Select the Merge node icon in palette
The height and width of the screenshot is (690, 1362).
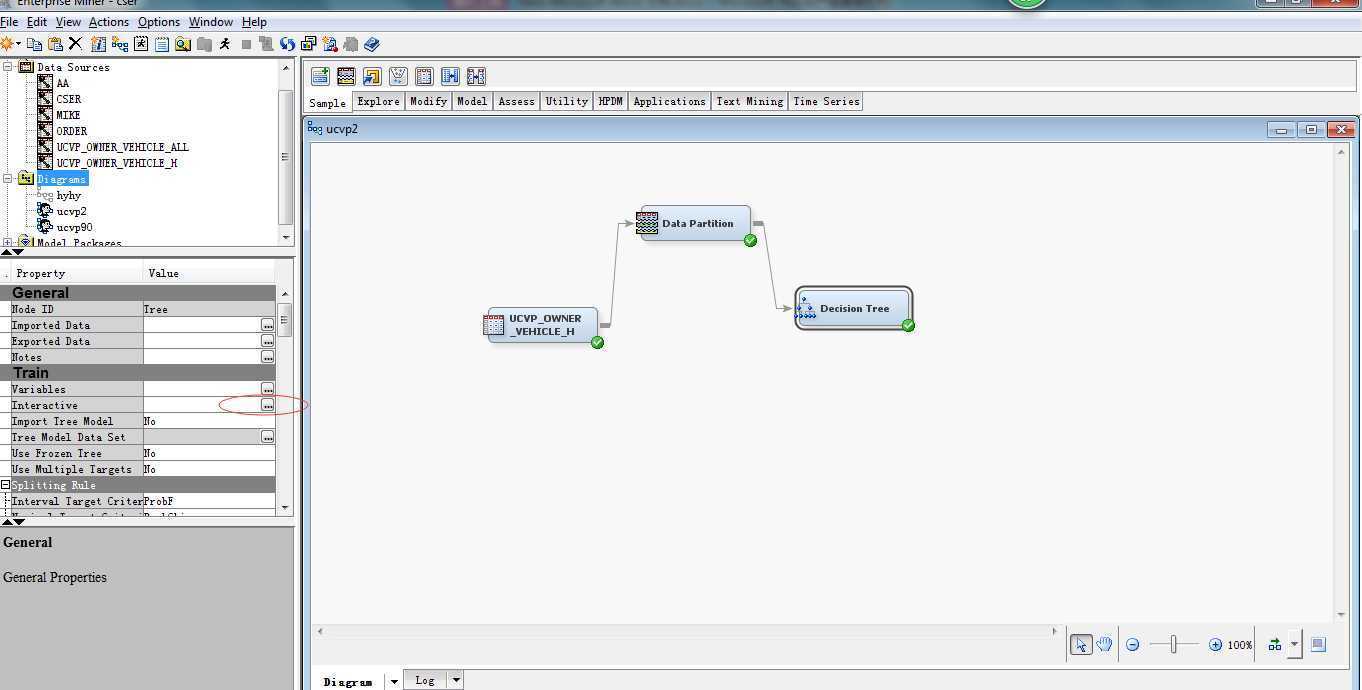[450, 76]
